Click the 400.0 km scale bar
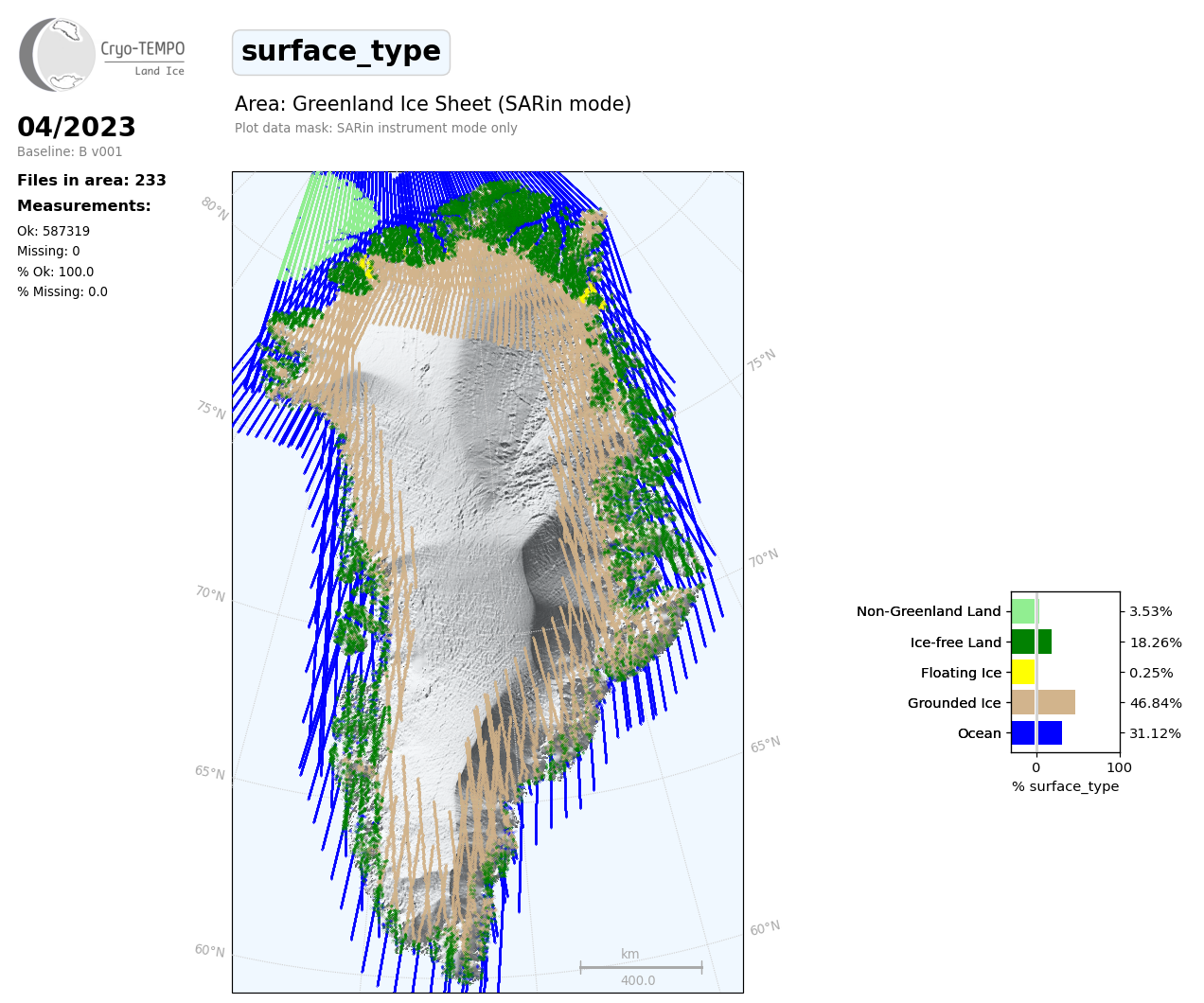This screenshot has width=1204, height=1003. click(x=641, y=967)
